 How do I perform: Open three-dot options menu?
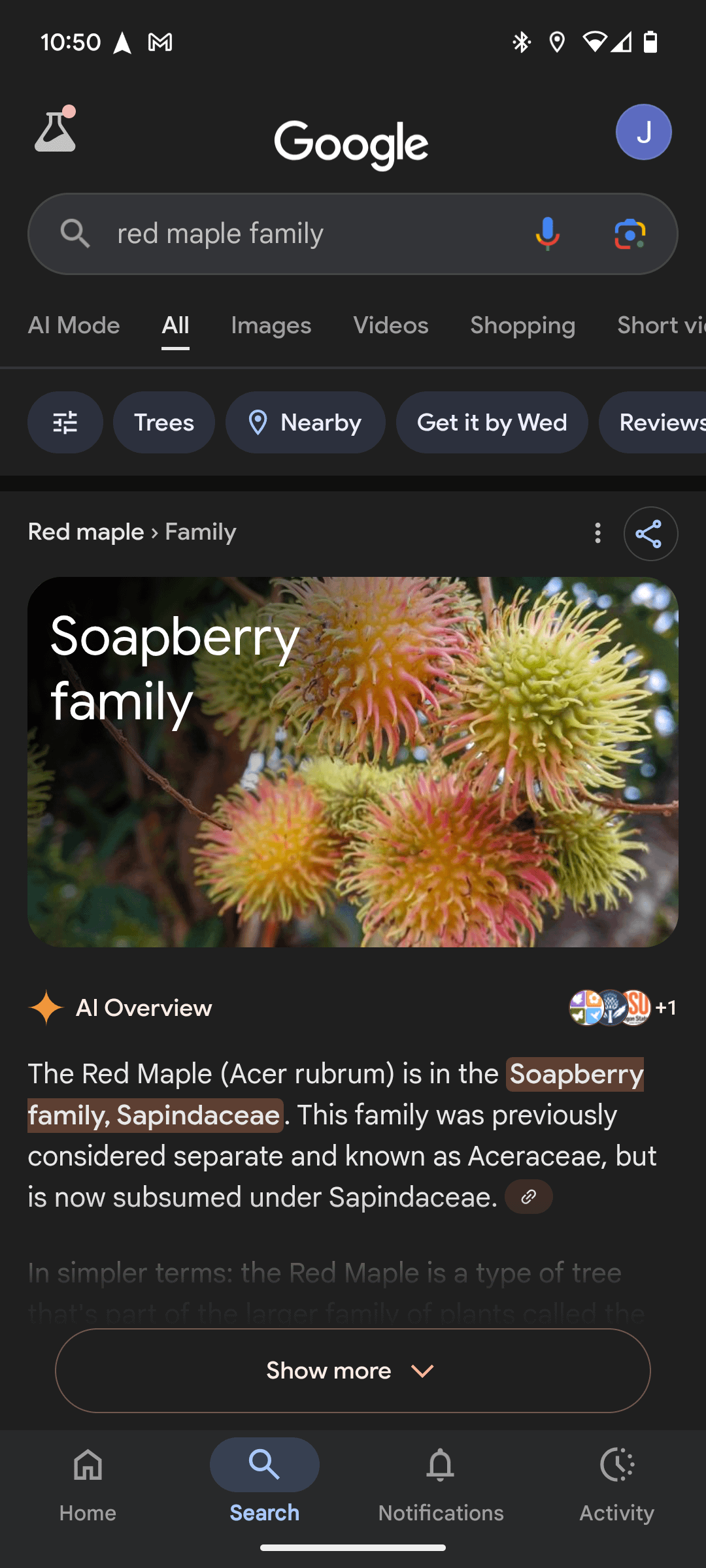597,533
